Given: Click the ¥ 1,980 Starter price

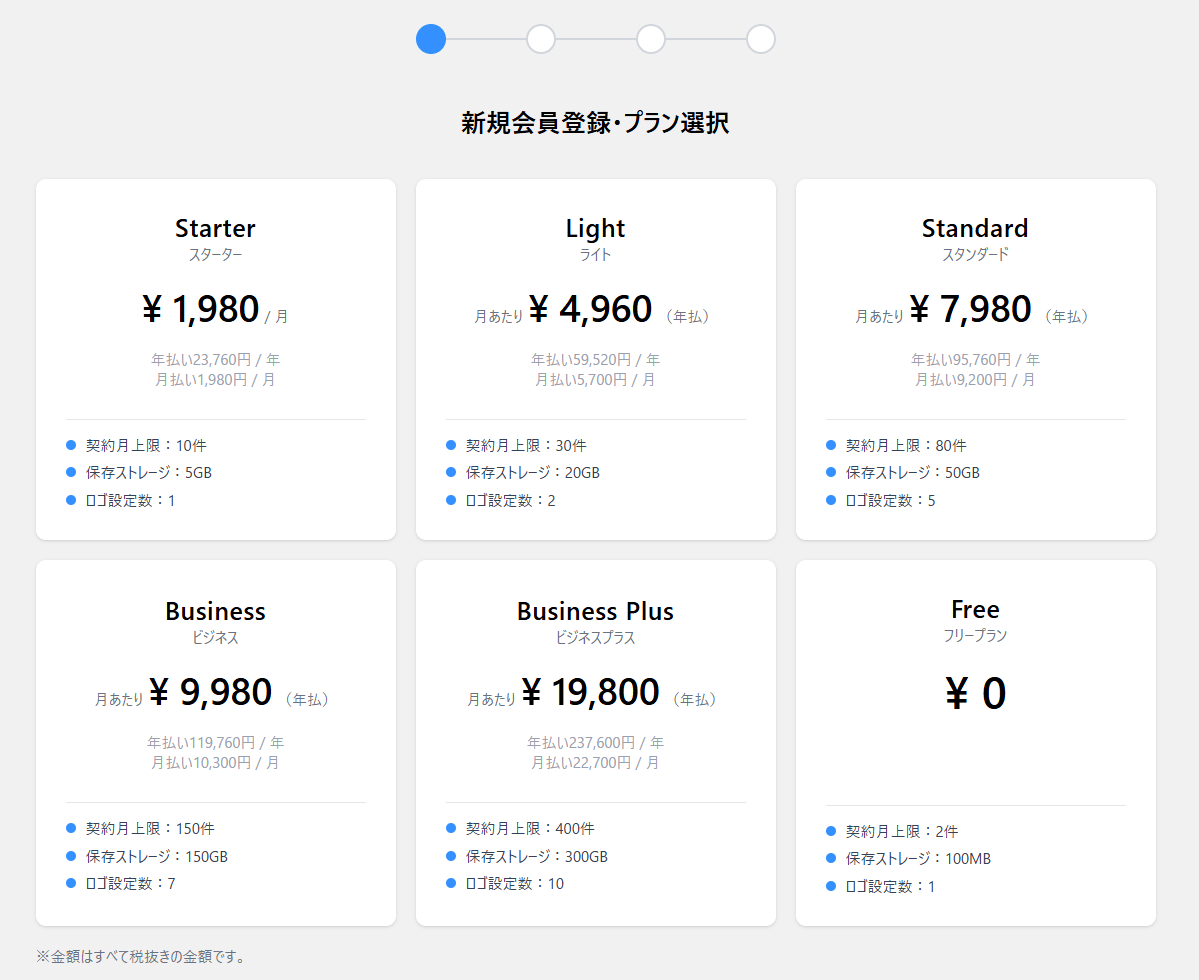Looking at the screenshot, I should pos(201,310).
